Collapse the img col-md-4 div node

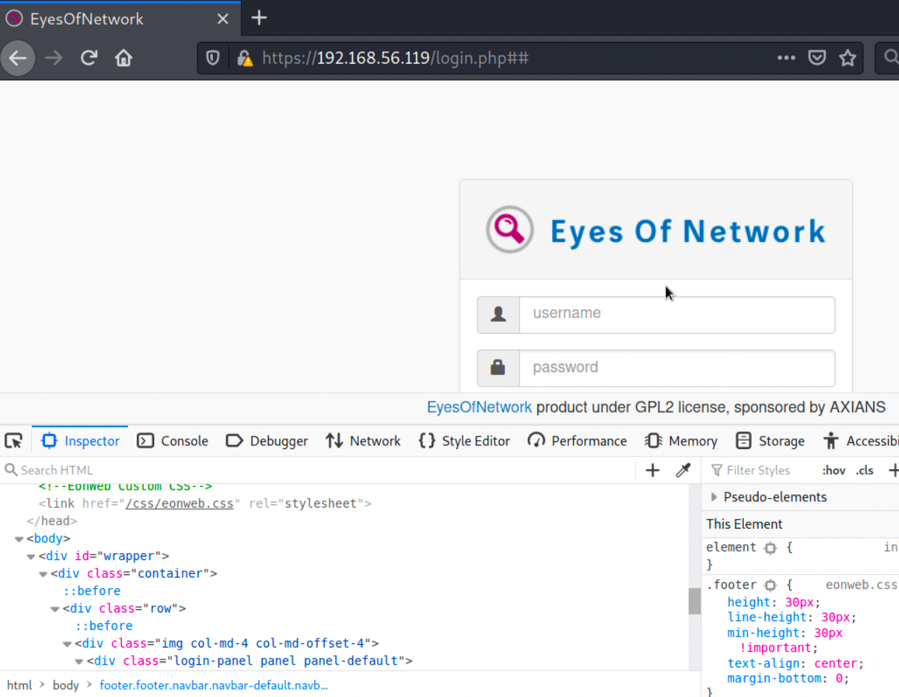tap(67, 644)
